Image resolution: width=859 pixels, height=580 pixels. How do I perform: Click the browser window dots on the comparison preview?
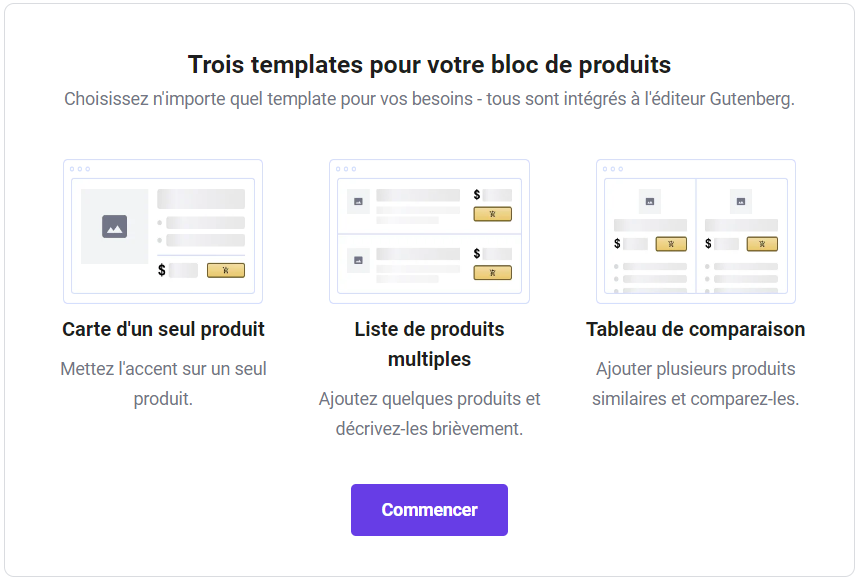pos(610,168)
